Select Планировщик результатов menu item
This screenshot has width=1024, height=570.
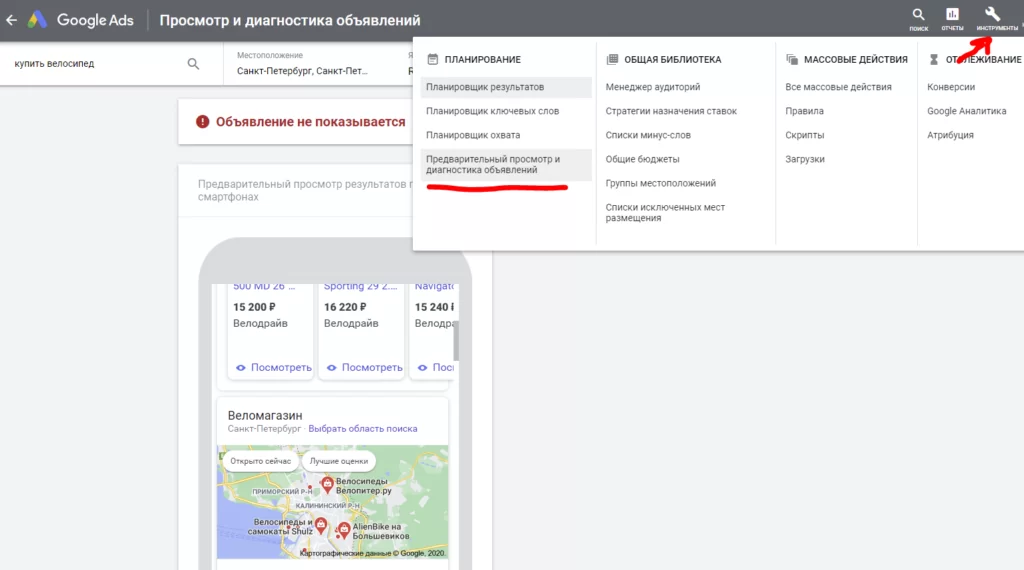pos(485,87)
